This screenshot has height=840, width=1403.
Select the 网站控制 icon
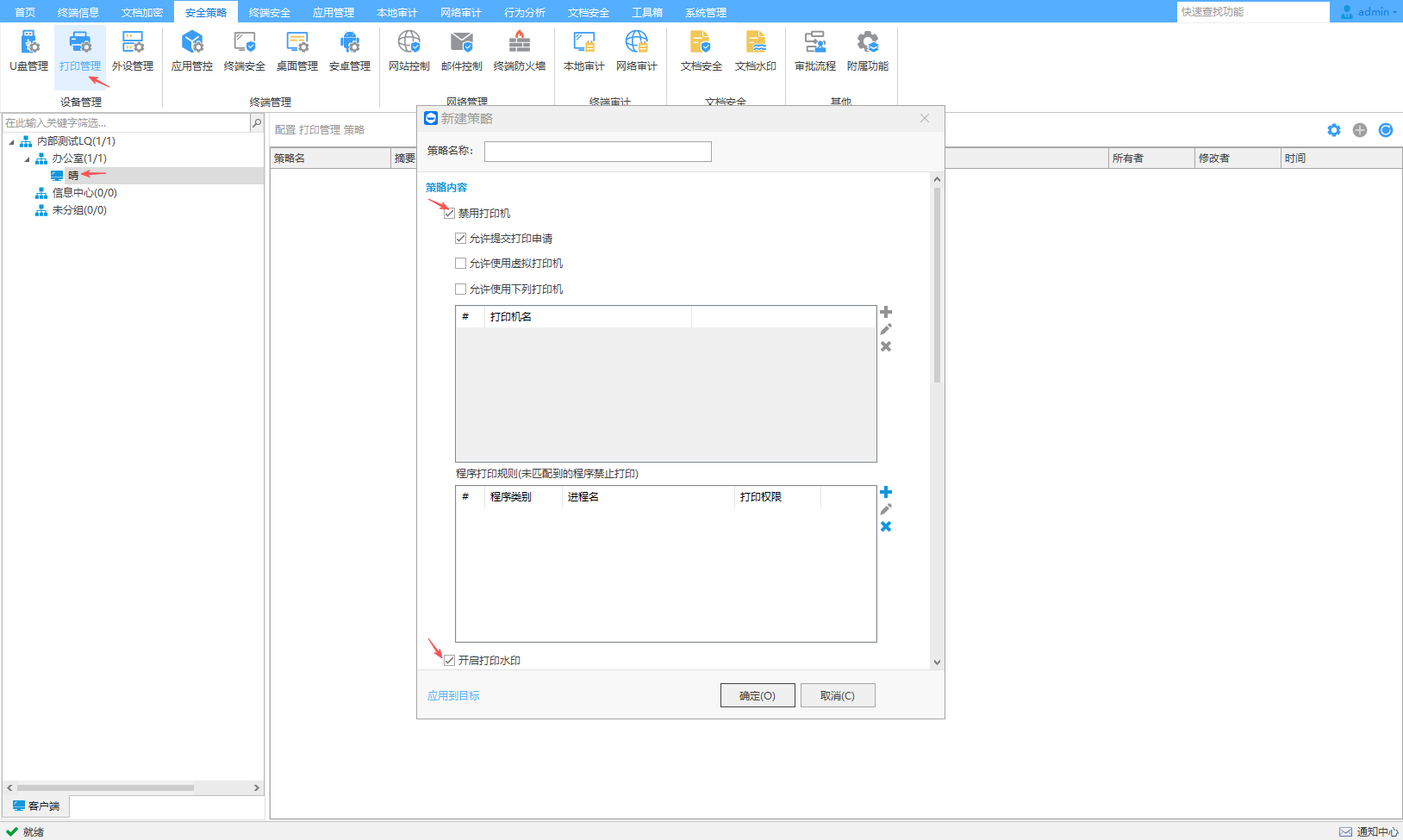pos(408,51)
